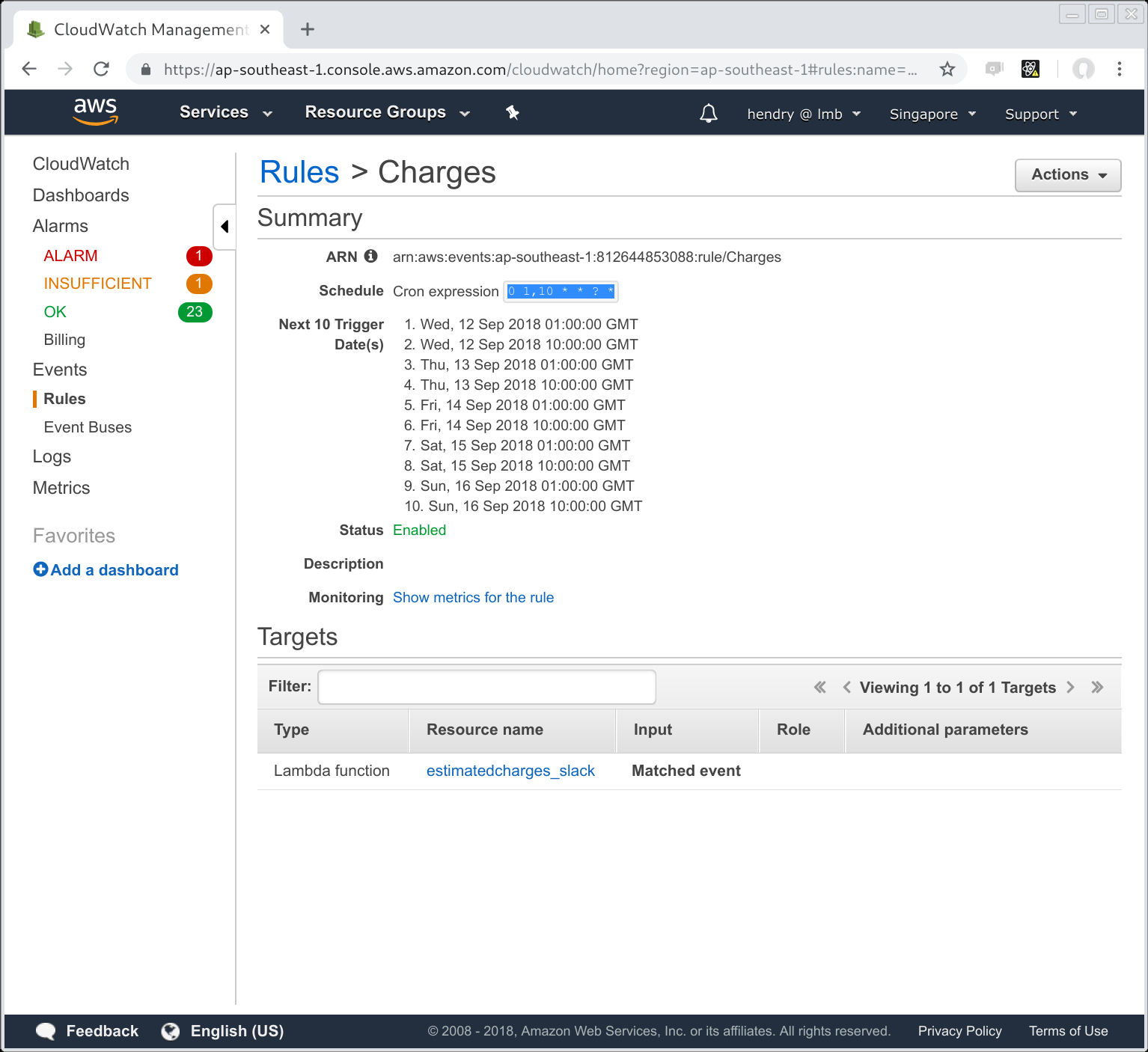This screenshot has width=1148, height=1052.
Task: Click the targets Filter input field
Action: point(487,687)
